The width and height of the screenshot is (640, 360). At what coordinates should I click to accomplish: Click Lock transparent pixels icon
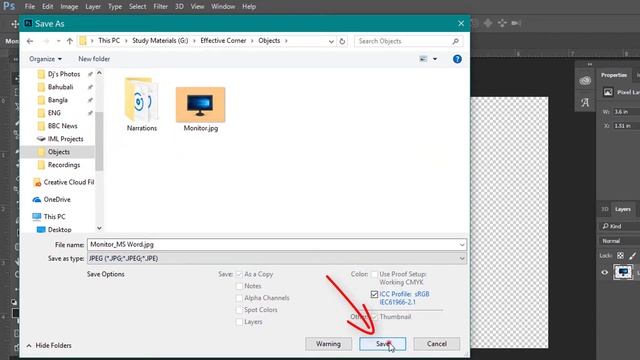620,256
